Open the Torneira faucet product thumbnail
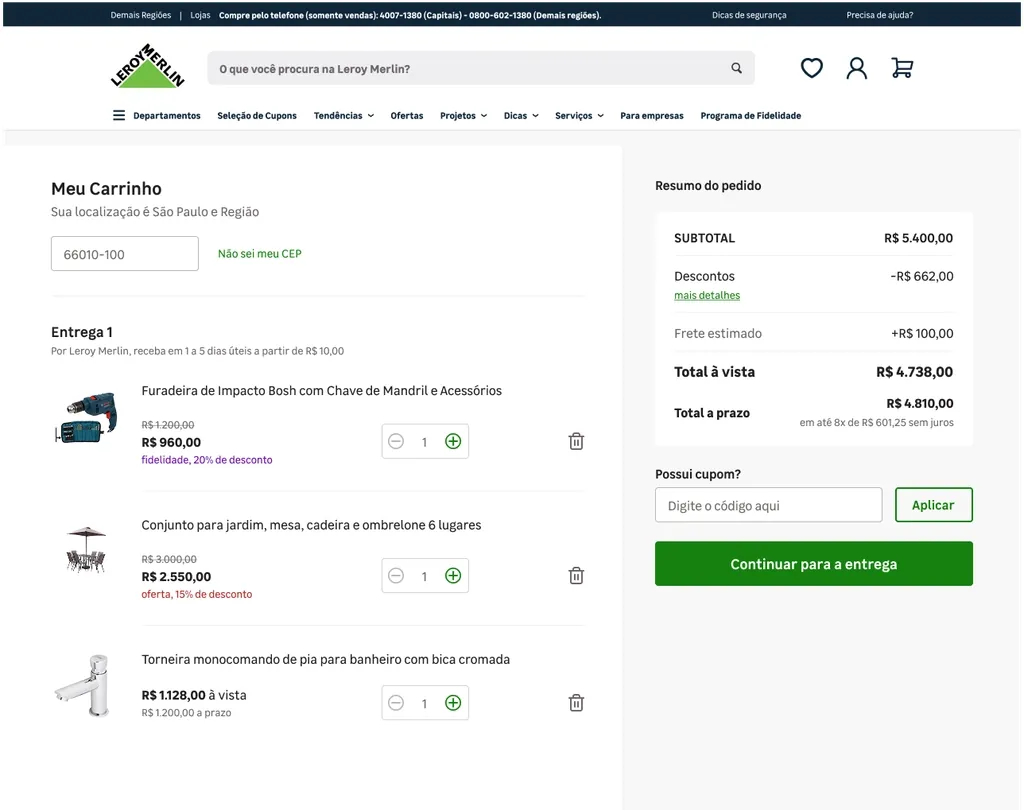 coord(83,685)
